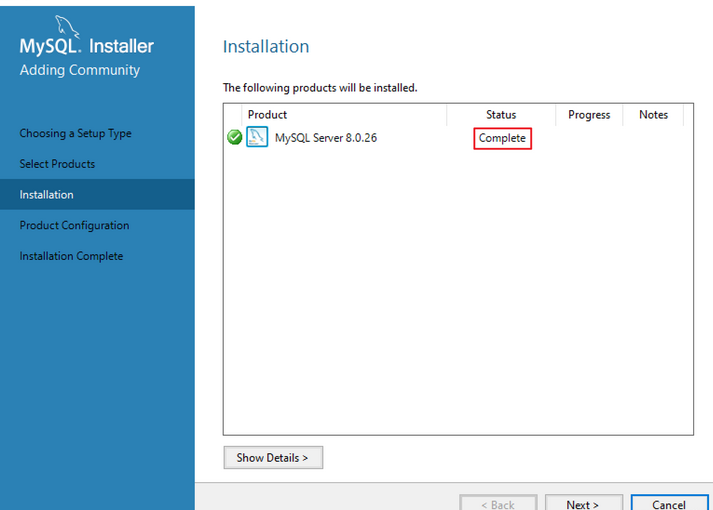Click the green checkmark status icon
This screenshot has height=510, width=713.
[235, 137]
